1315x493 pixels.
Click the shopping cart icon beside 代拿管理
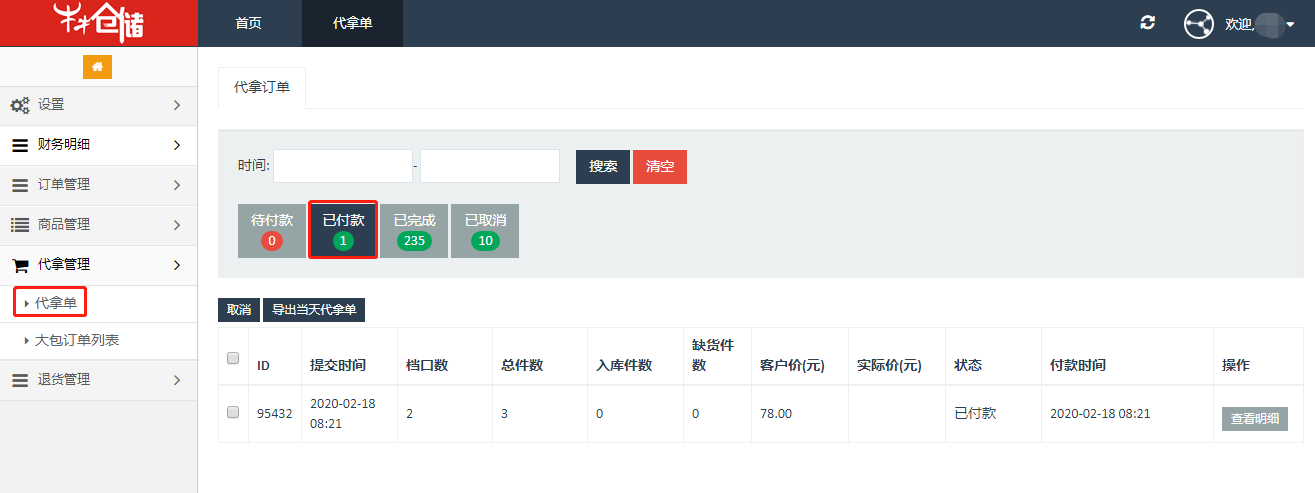pyautogui.click(x=20, y=265)
